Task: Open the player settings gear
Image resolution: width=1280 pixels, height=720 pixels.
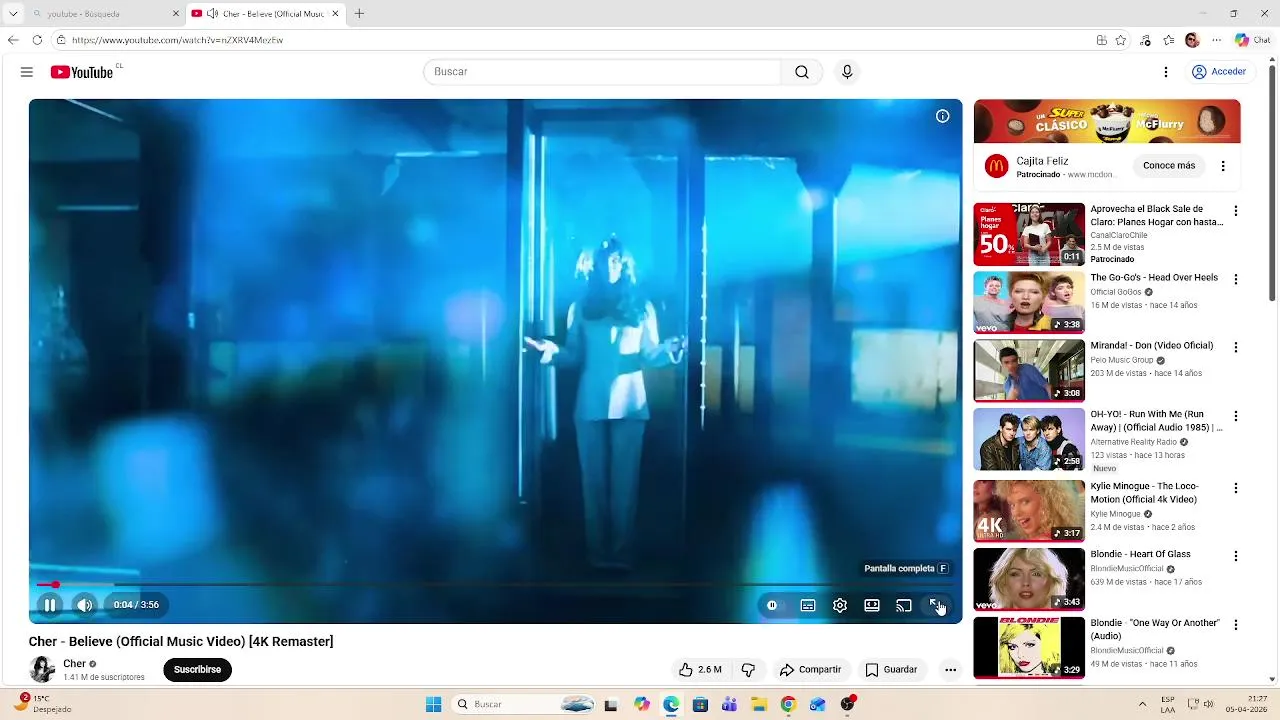Action: (840, 605)
